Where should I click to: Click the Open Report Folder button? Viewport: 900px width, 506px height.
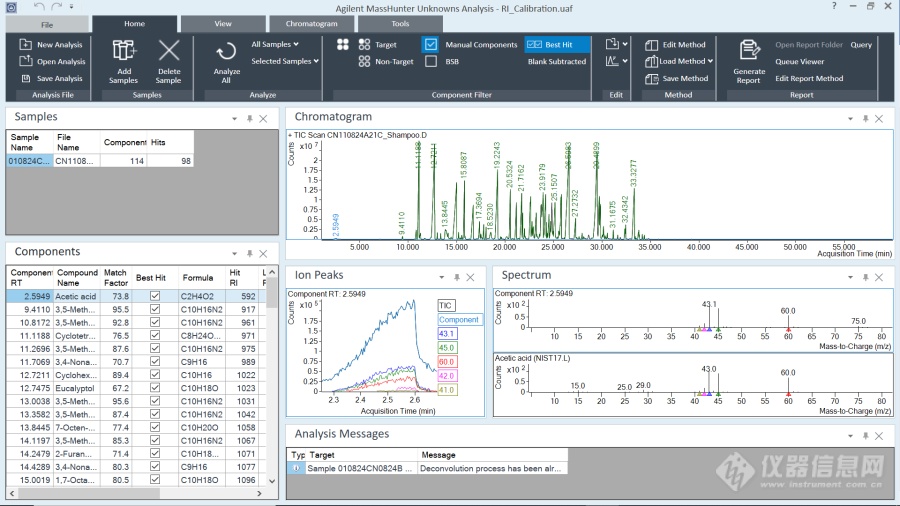coord(809,45)
